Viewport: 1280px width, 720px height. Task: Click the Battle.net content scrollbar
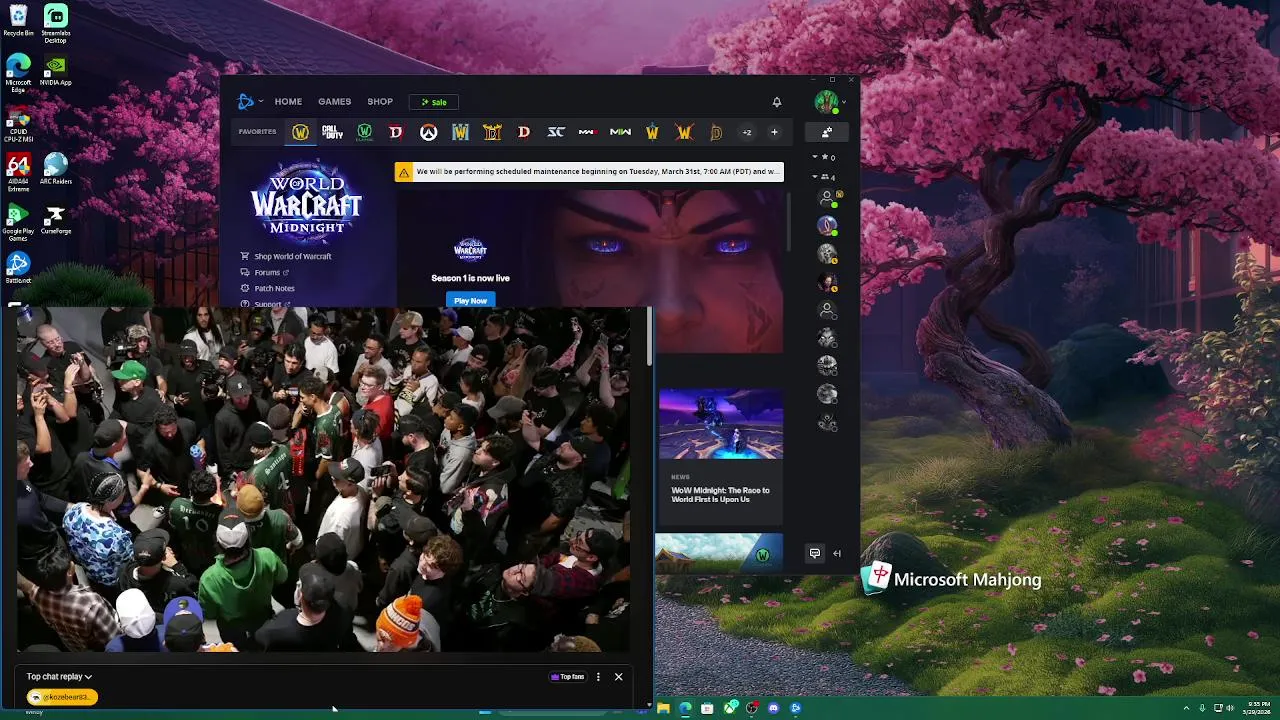(790, 220)
